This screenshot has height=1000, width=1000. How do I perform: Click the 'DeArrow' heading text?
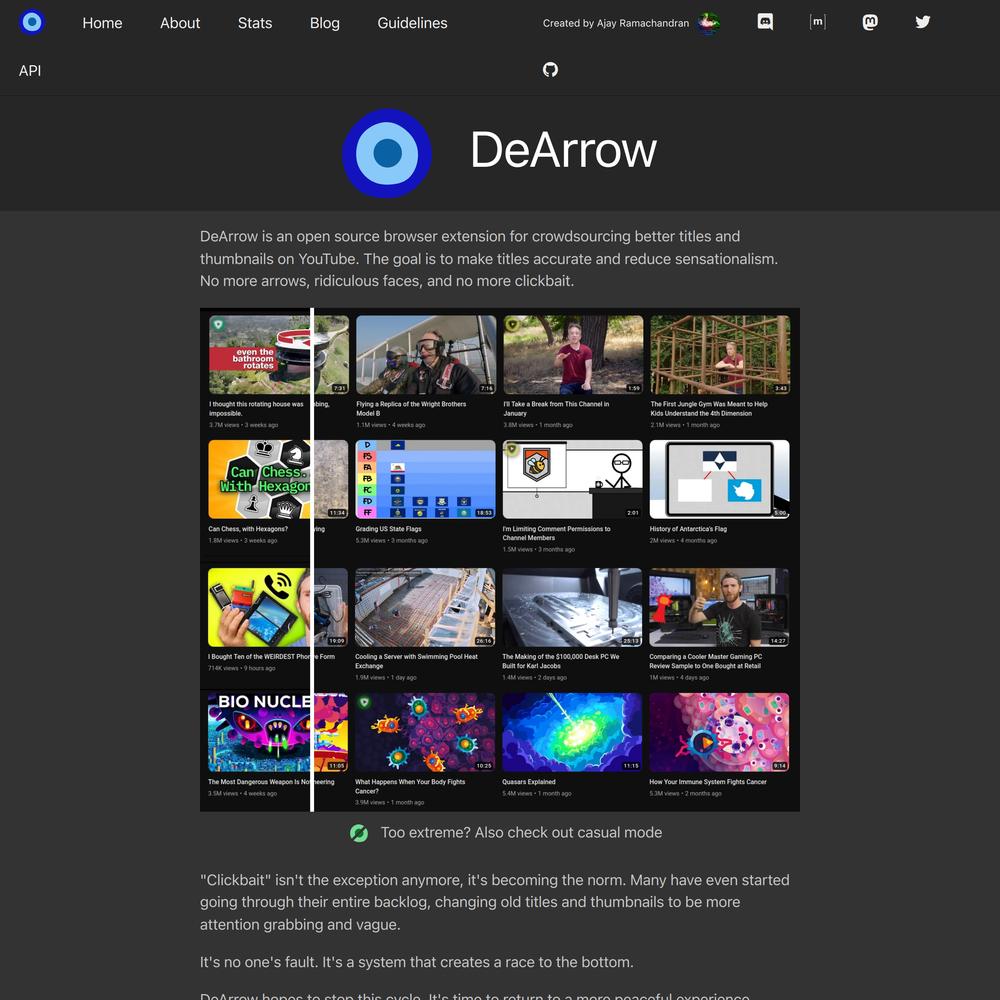click(x=563, y=151)
